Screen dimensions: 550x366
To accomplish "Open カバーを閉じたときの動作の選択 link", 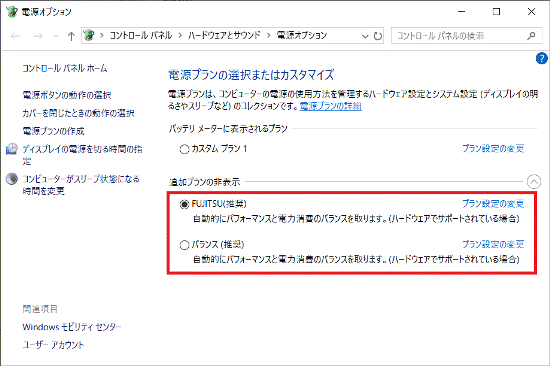I will pos(79,113).
